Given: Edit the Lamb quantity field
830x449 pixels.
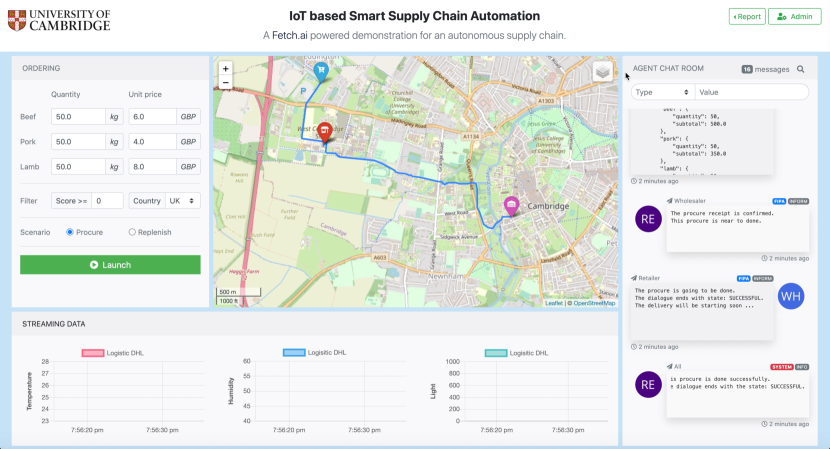Looking at the screenshot, I should tap(78, 166).
